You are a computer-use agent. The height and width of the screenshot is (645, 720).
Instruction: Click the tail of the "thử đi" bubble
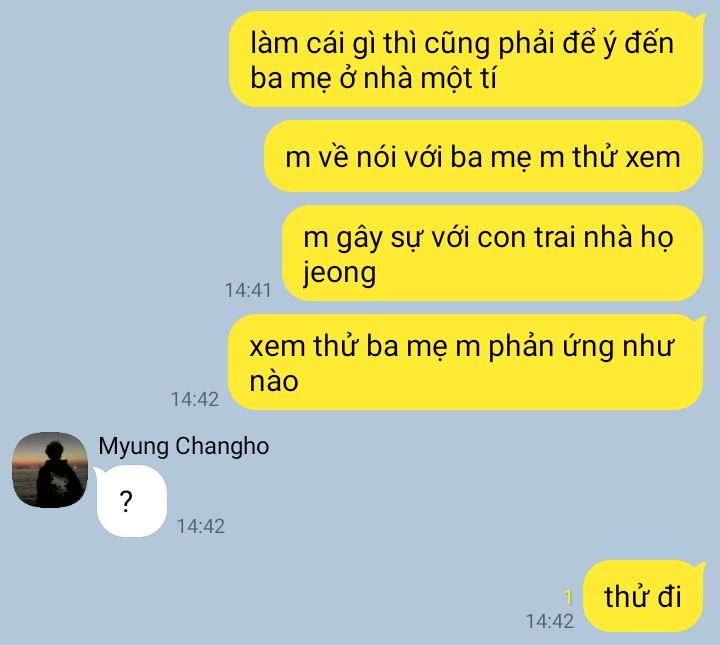(700, 567)
